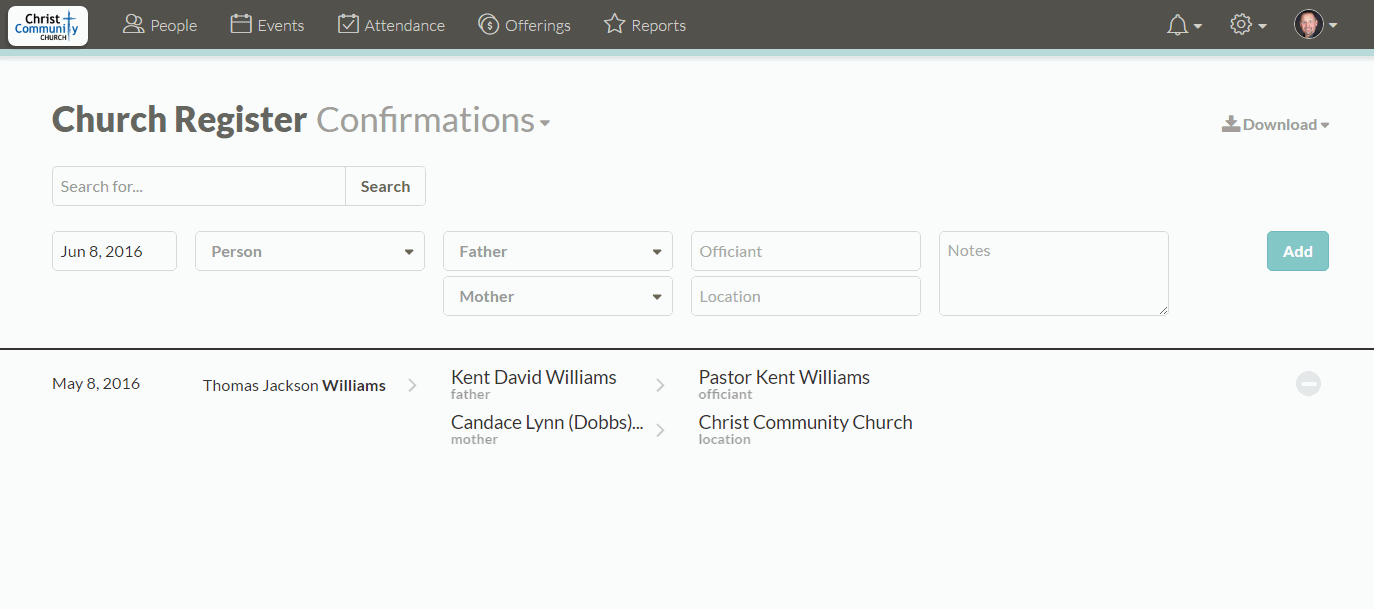Expand the Father dropdown

coord(558,252)
